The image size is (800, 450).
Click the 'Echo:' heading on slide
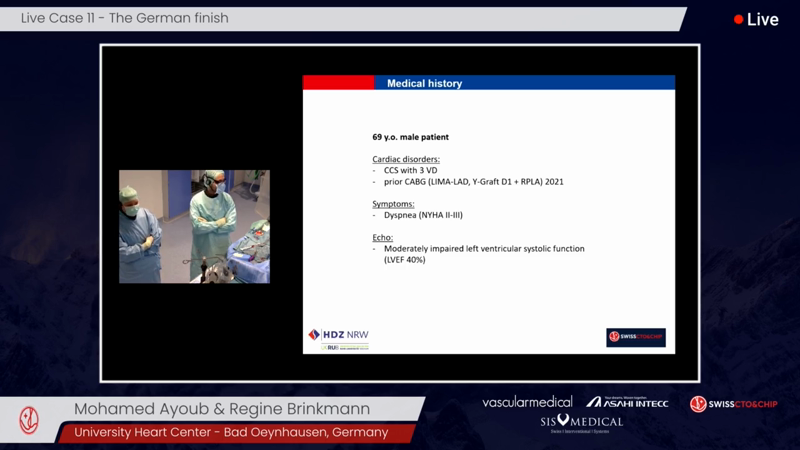(383, 237)
